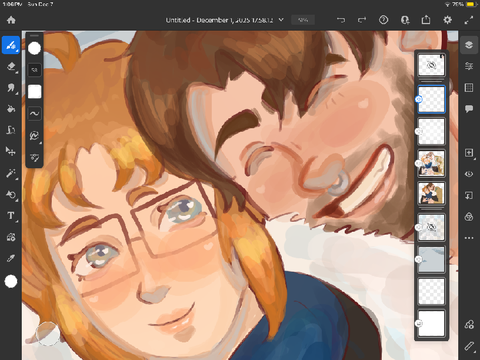Open the document title dropdown chevron
The image size is (480, 360).
pyautogui.click(x=281, y=20)
